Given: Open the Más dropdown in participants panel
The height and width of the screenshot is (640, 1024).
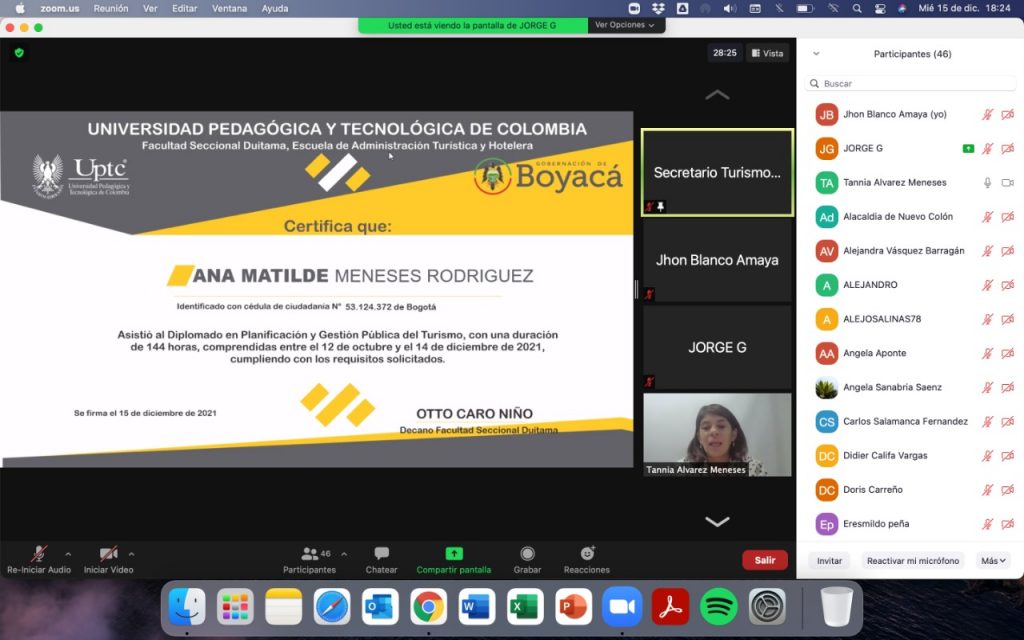Looking at the screenshot, I should point(993,561).
